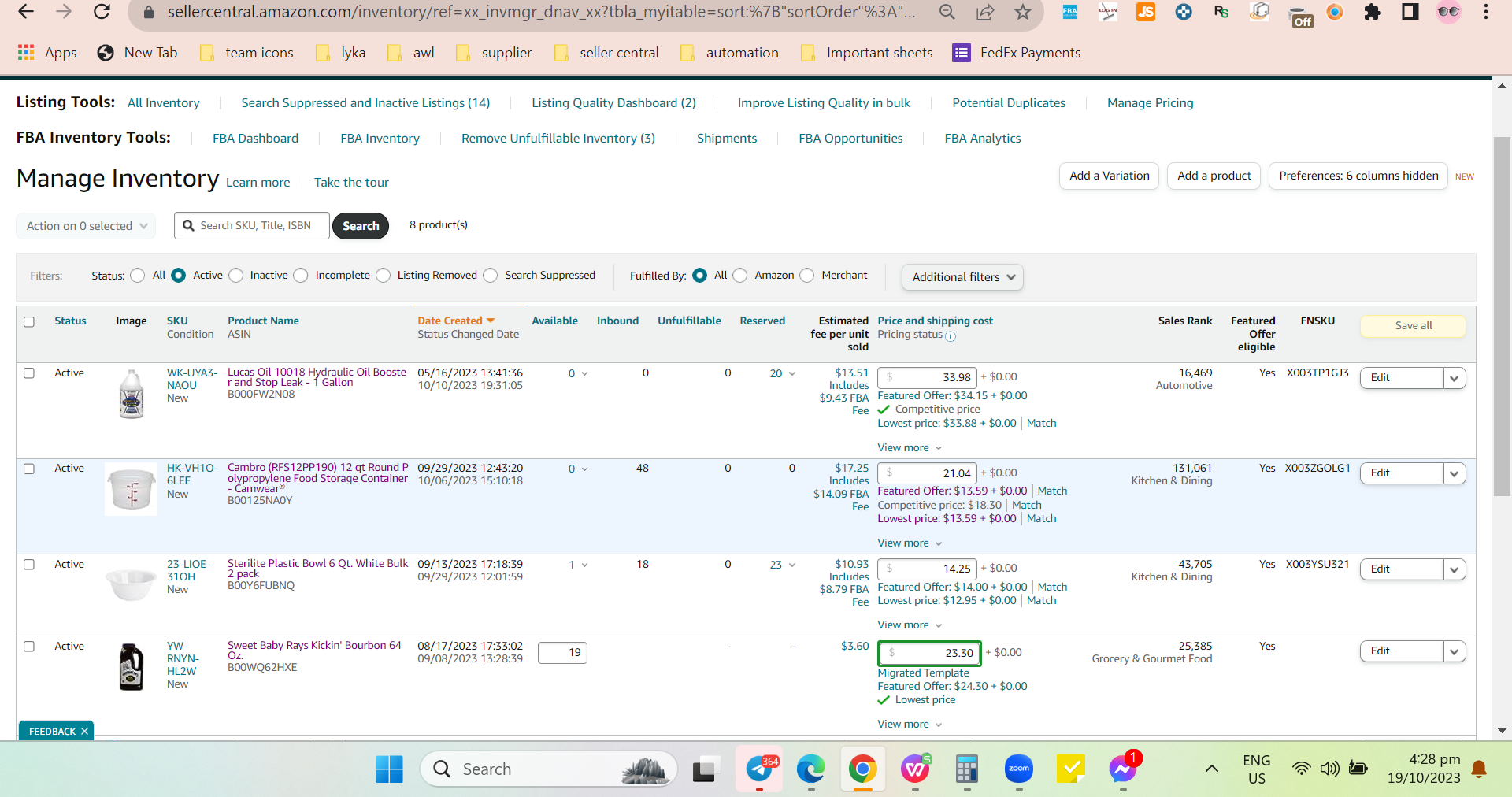Go to FBA Inventory
This screenshot has height=797, width=1512.
point(380,139)
